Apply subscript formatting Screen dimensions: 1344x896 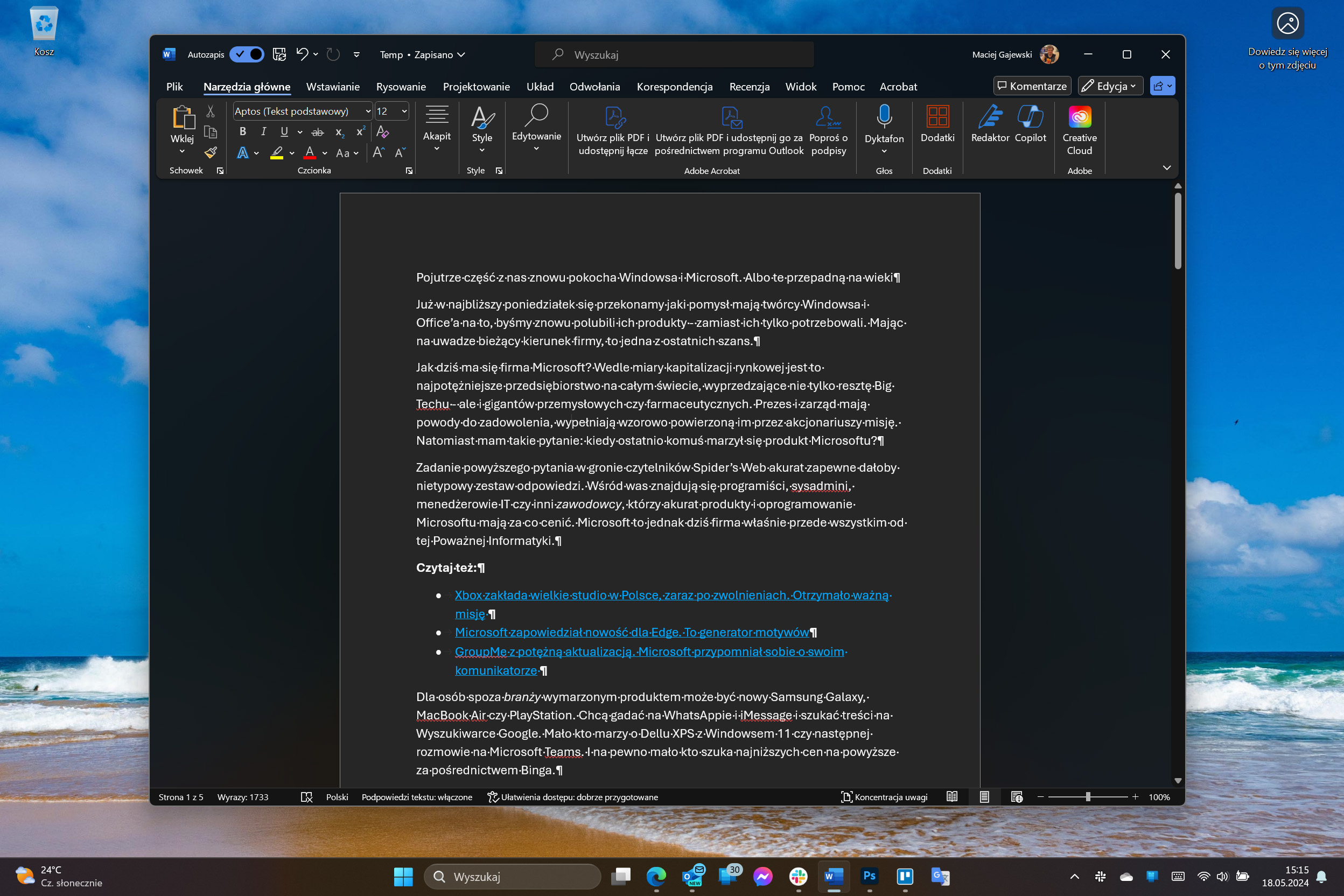coord(339,132)
